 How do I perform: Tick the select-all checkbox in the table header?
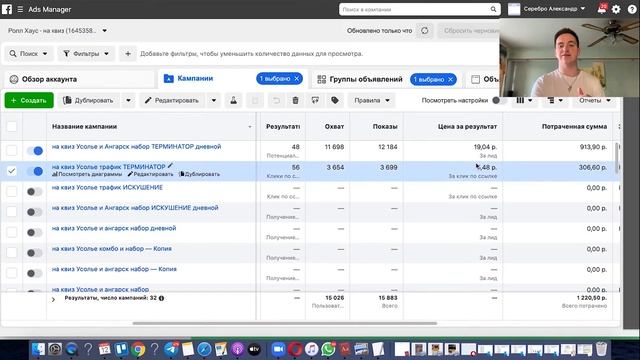point(11,127)
